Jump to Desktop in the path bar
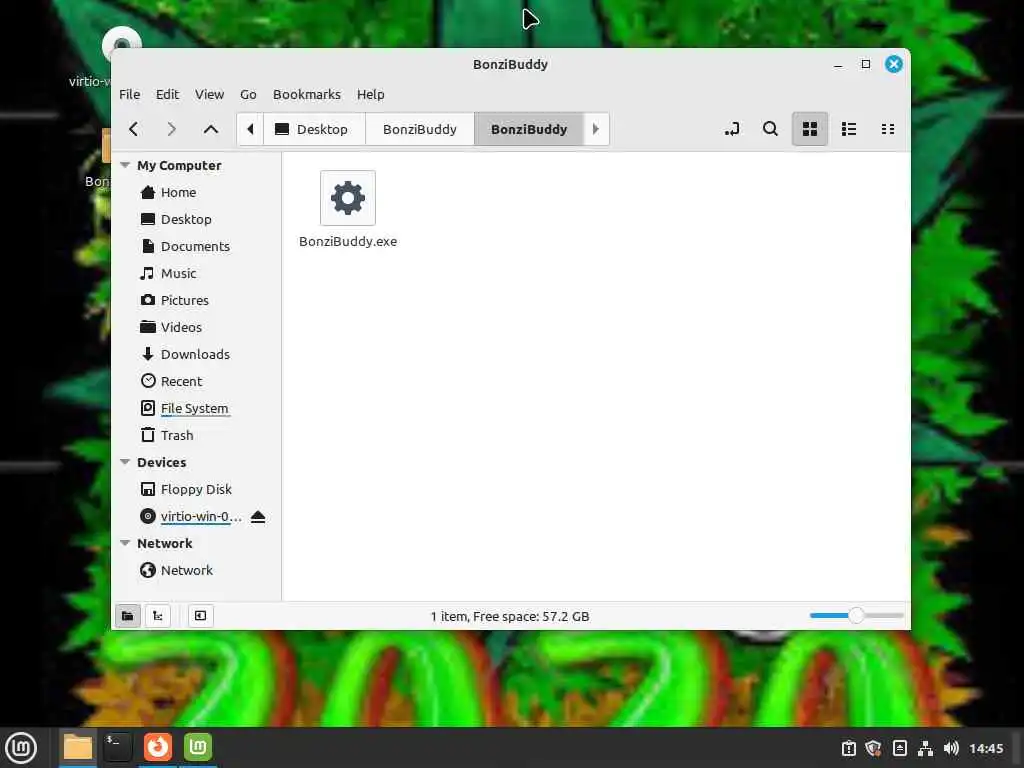Screen dimensions: 1024x768 point(314,129)
